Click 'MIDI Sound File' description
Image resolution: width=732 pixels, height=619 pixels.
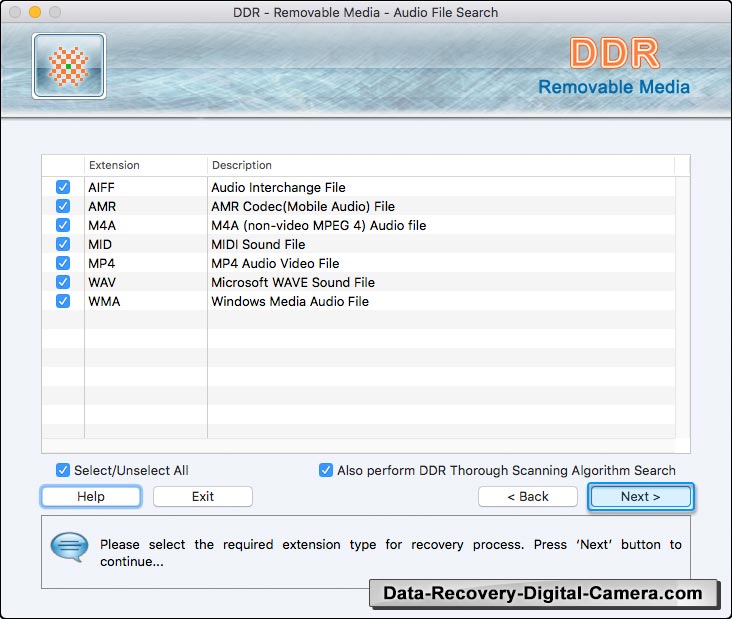(258, 245)
